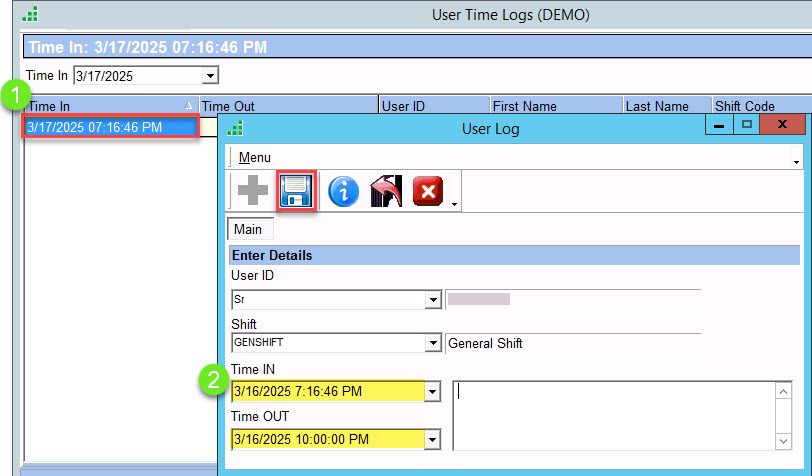Open the Menu item in User Log

point(254,157)
